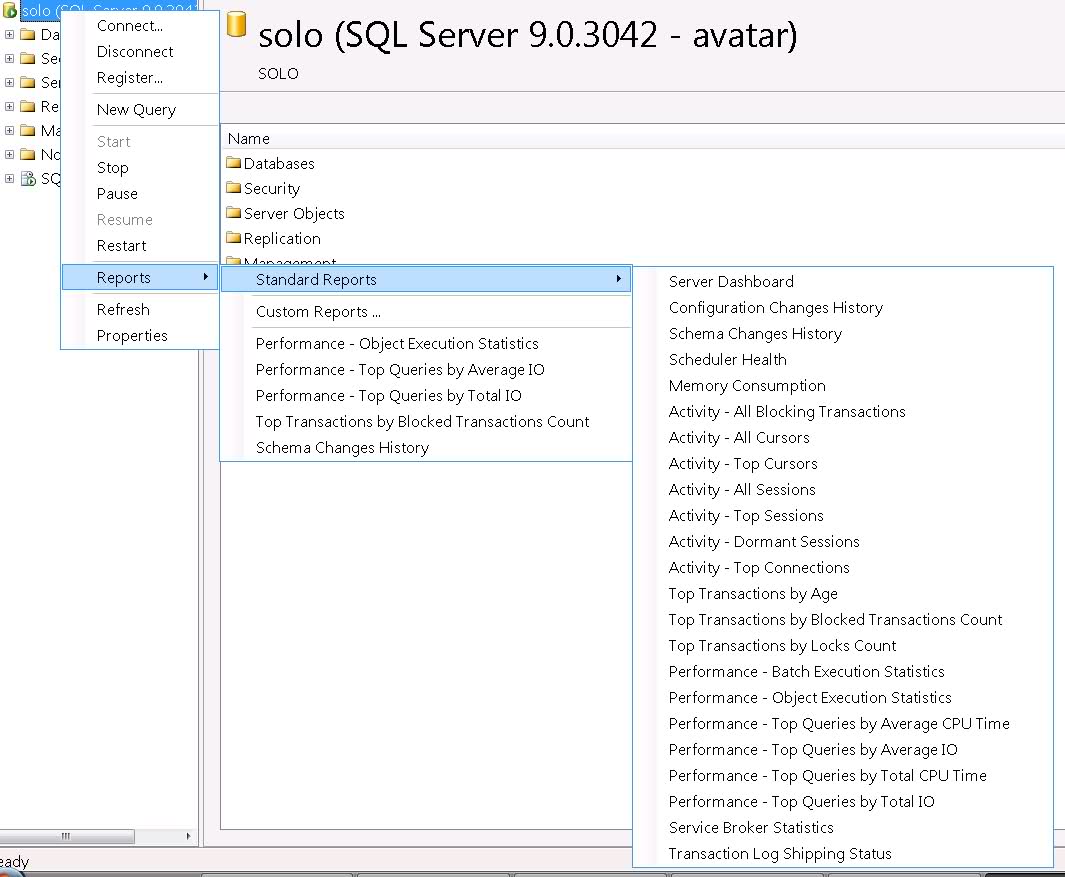Click the Server Objects folder icon
This screenshot has width=1065, height=877.
click(234, 213)
